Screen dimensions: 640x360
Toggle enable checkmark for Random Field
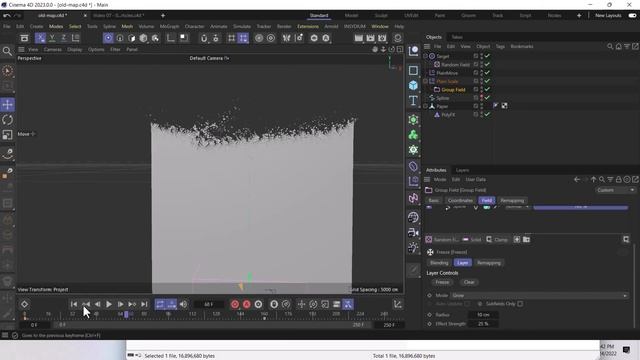[487, 64]
